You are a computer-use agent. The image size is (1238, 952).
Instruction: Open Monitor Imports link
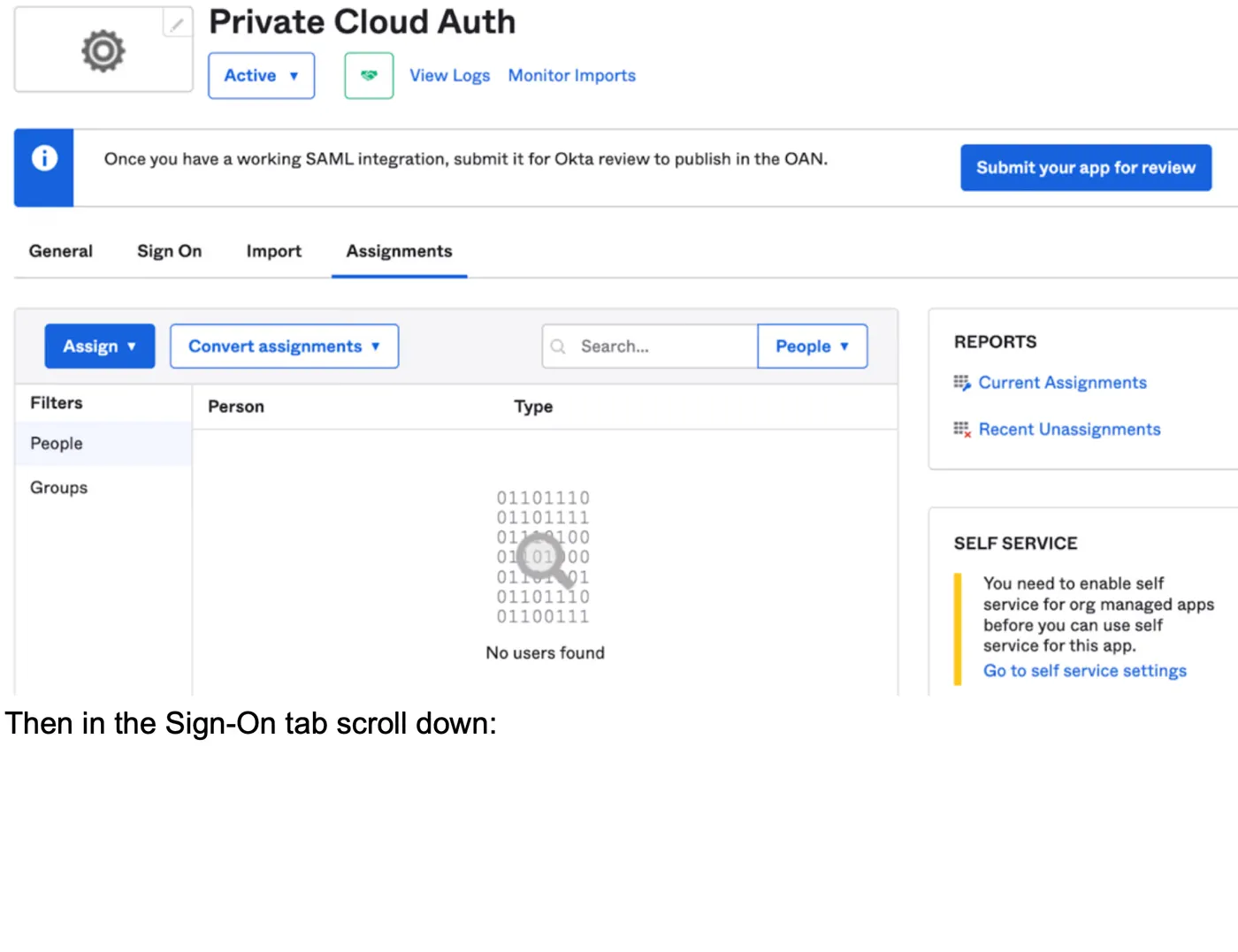pyautogui.click(x=572, y=76)
